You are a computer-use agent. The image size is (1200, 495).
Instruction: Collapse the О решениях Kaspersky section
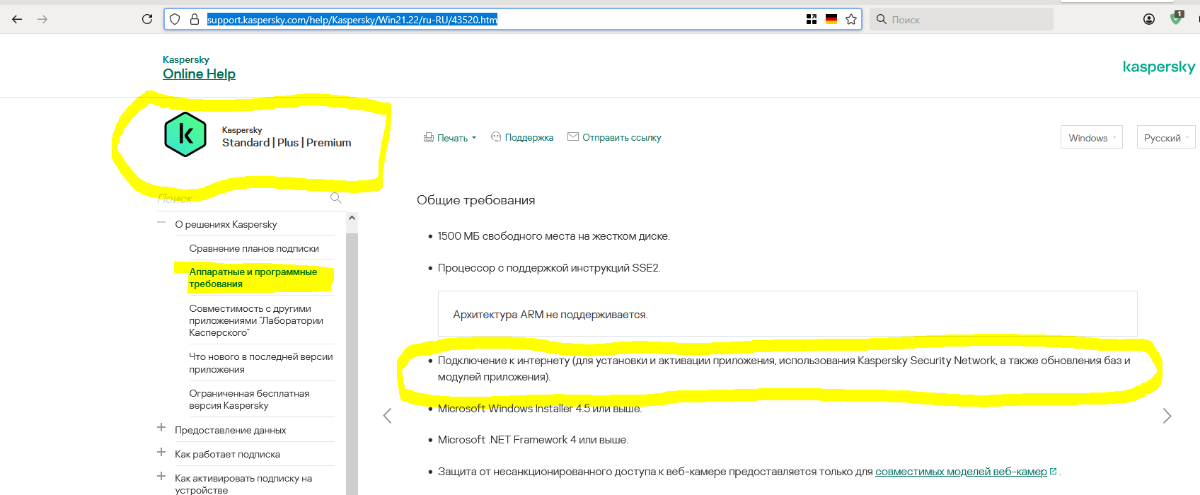click(x=161, y=224)
